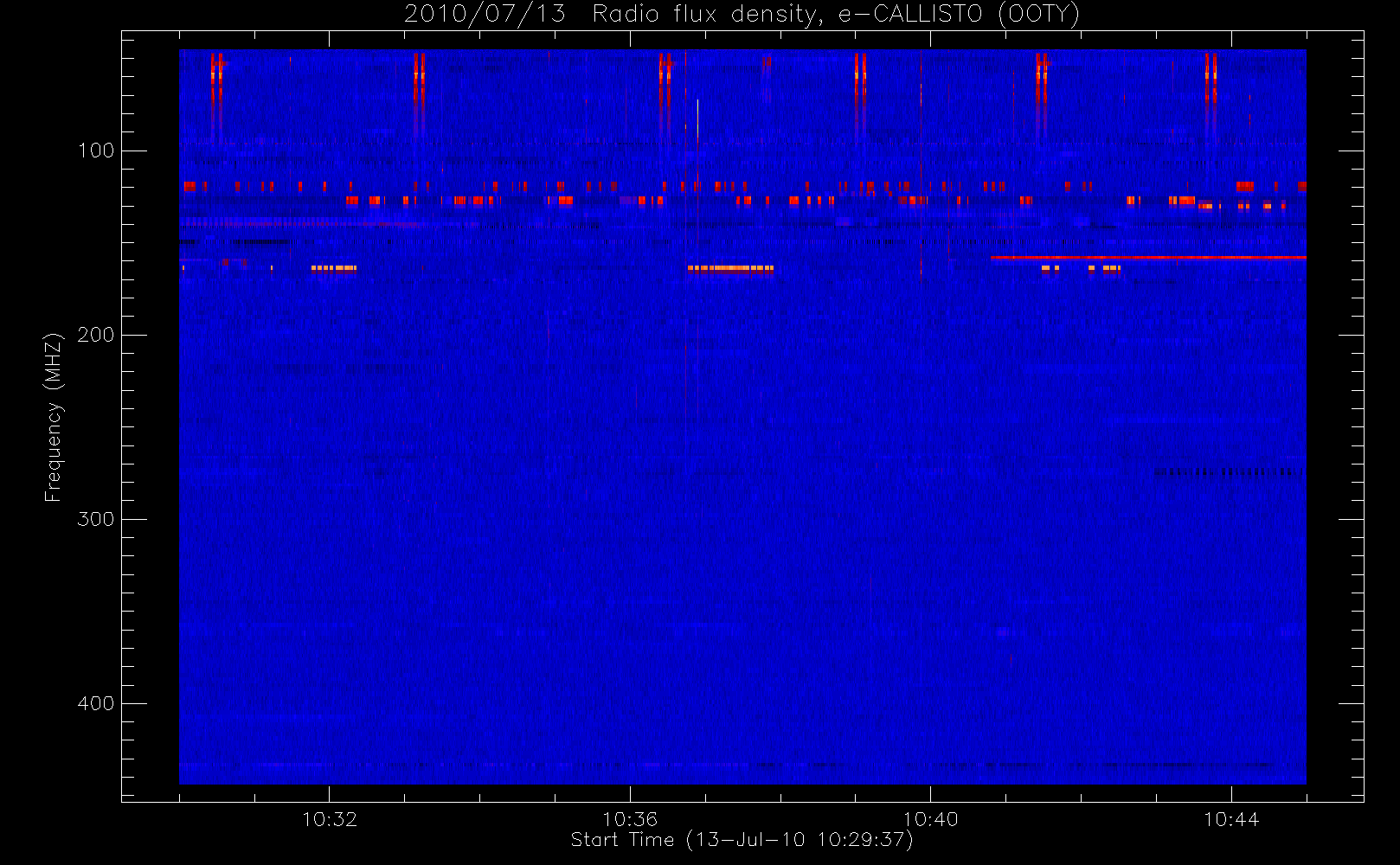Click the plot title '2010/07/13 Radio flux density, e-CALLISTO (OOTY)'
The image size is (1400, 865).
[x=742, y=15]
